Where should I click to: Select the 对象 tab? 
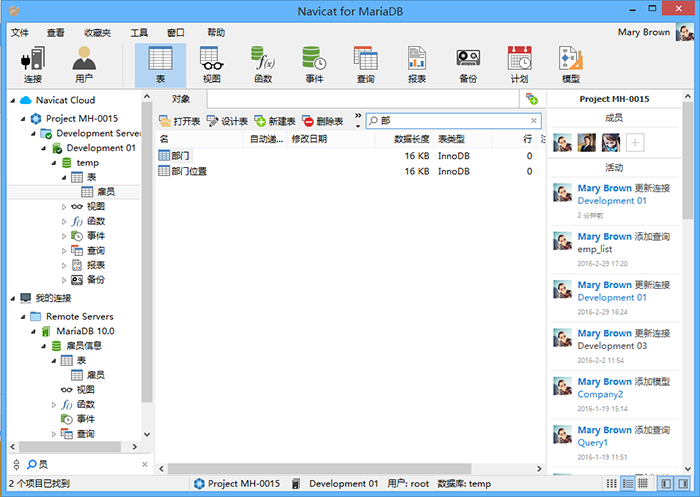coord(181,99)
